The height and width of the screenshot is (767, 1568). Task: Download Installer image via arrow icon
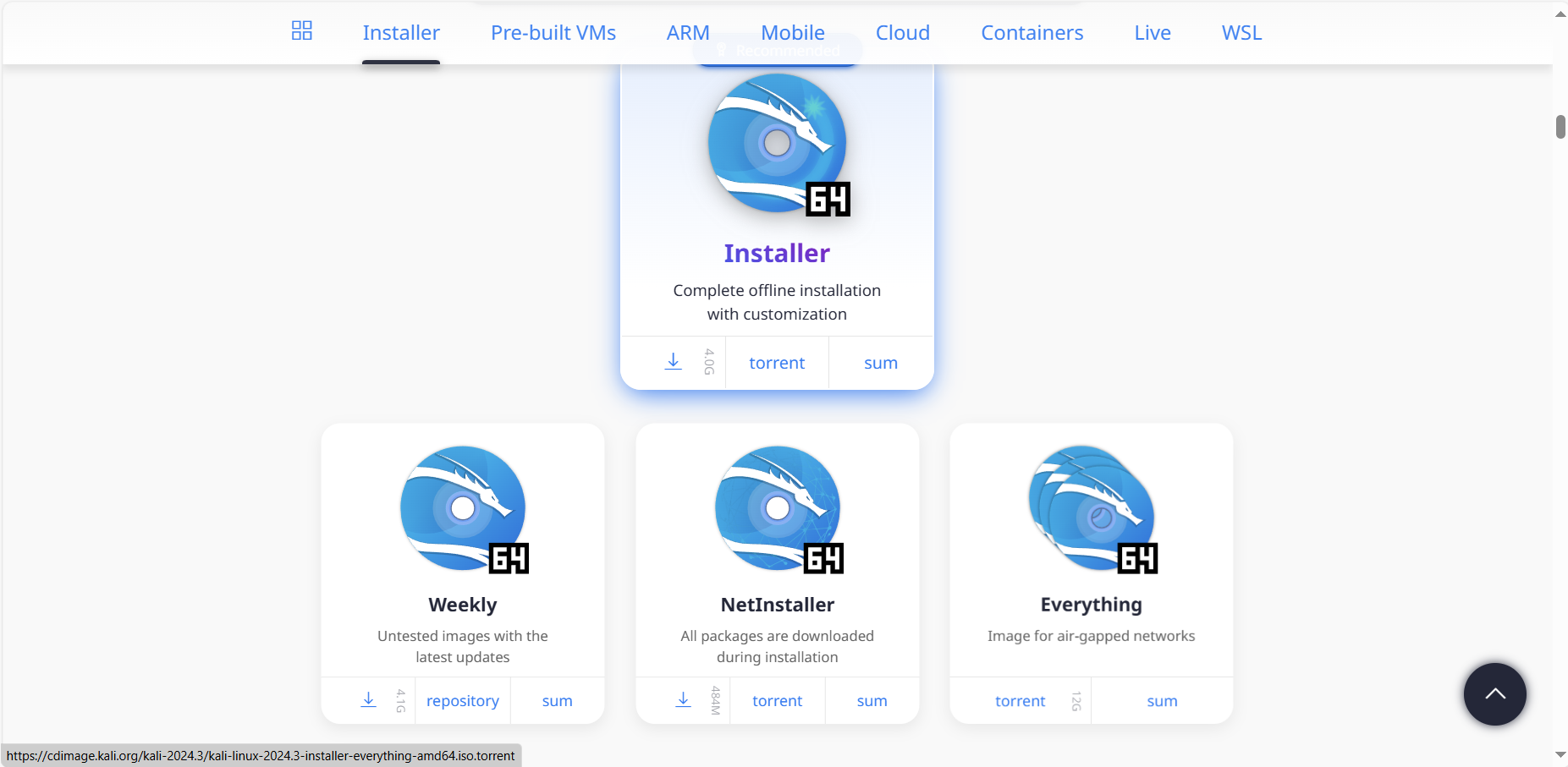(673, 362)
